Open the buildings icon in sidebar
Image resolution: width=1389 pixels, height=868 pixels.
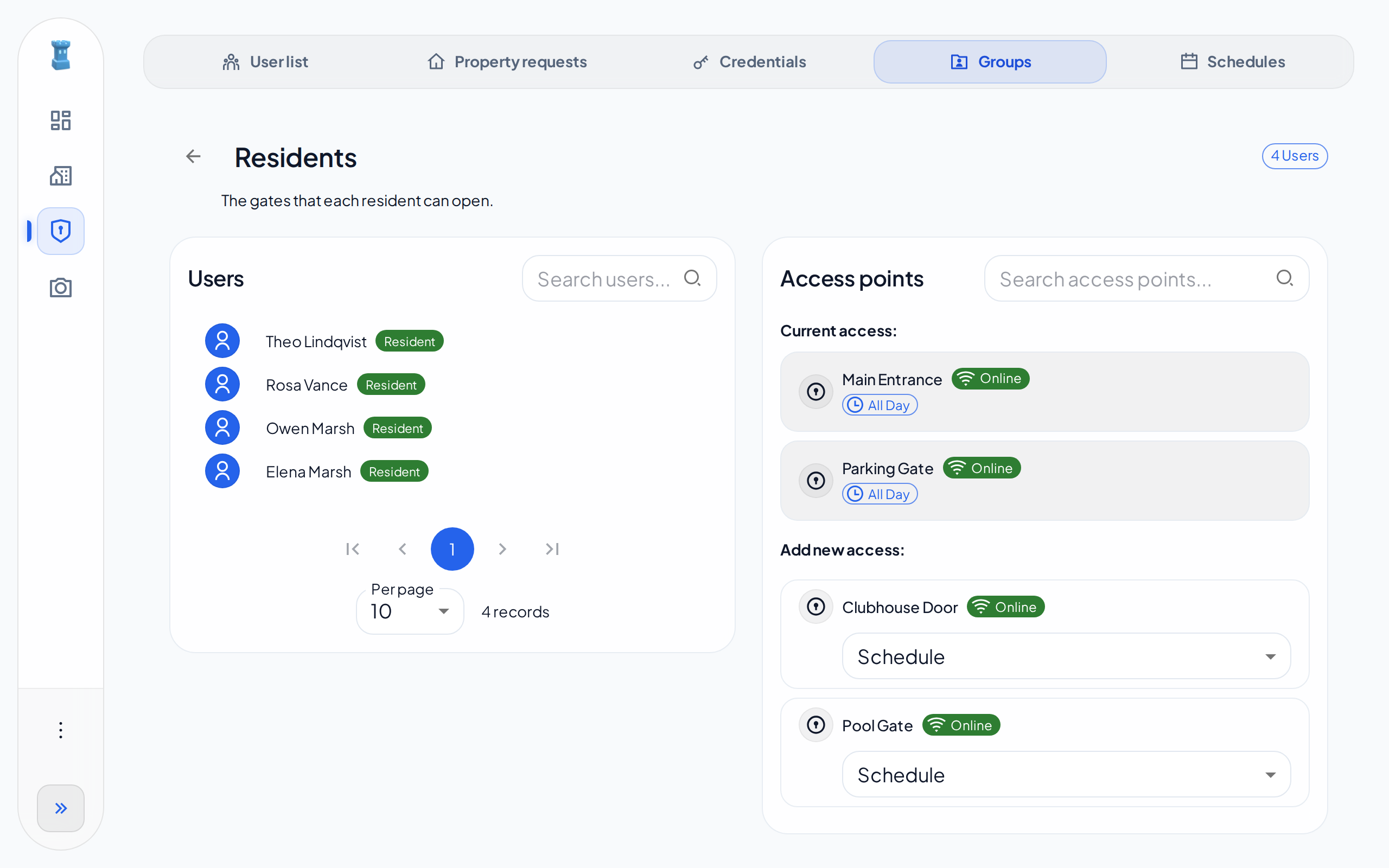pos(60,176)
